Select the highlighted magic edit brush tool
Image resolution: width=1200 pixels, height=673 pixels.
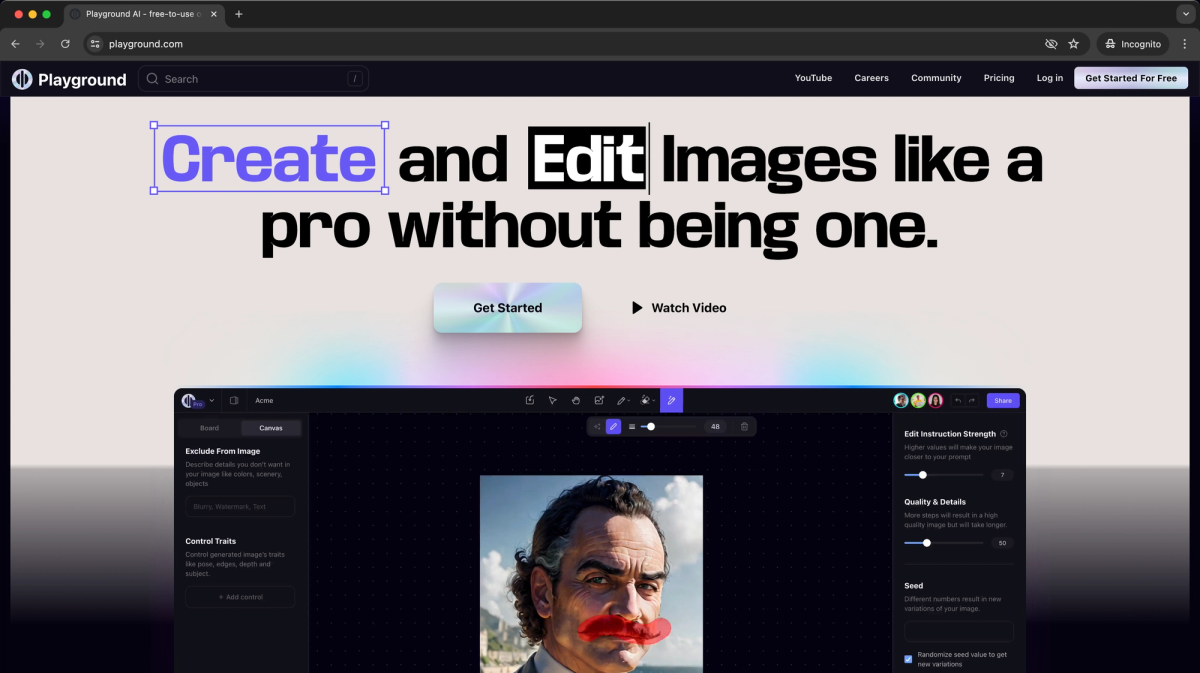point(671,400)
